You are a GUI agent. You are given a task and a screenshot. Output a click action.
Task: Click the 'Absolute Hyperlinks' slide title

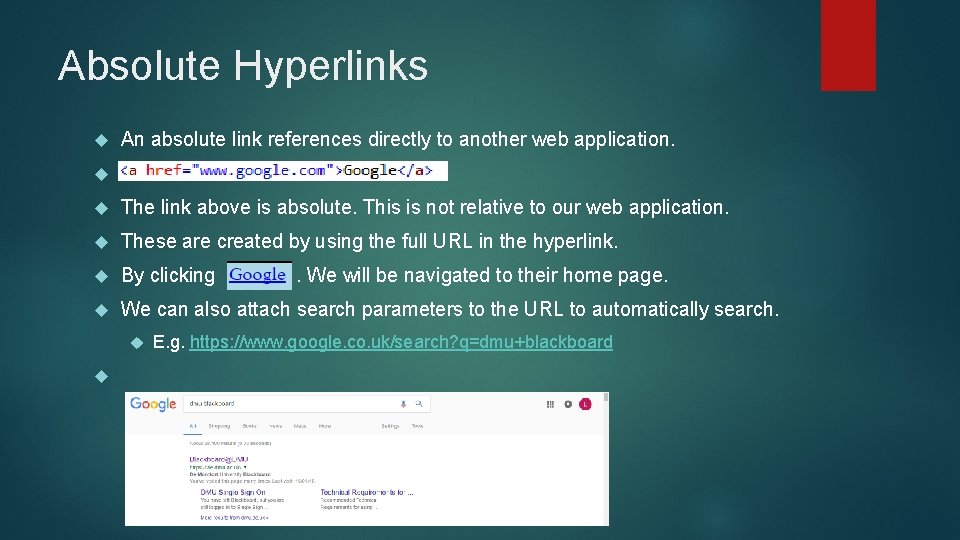pyautogui.click(x=243, y=66)
